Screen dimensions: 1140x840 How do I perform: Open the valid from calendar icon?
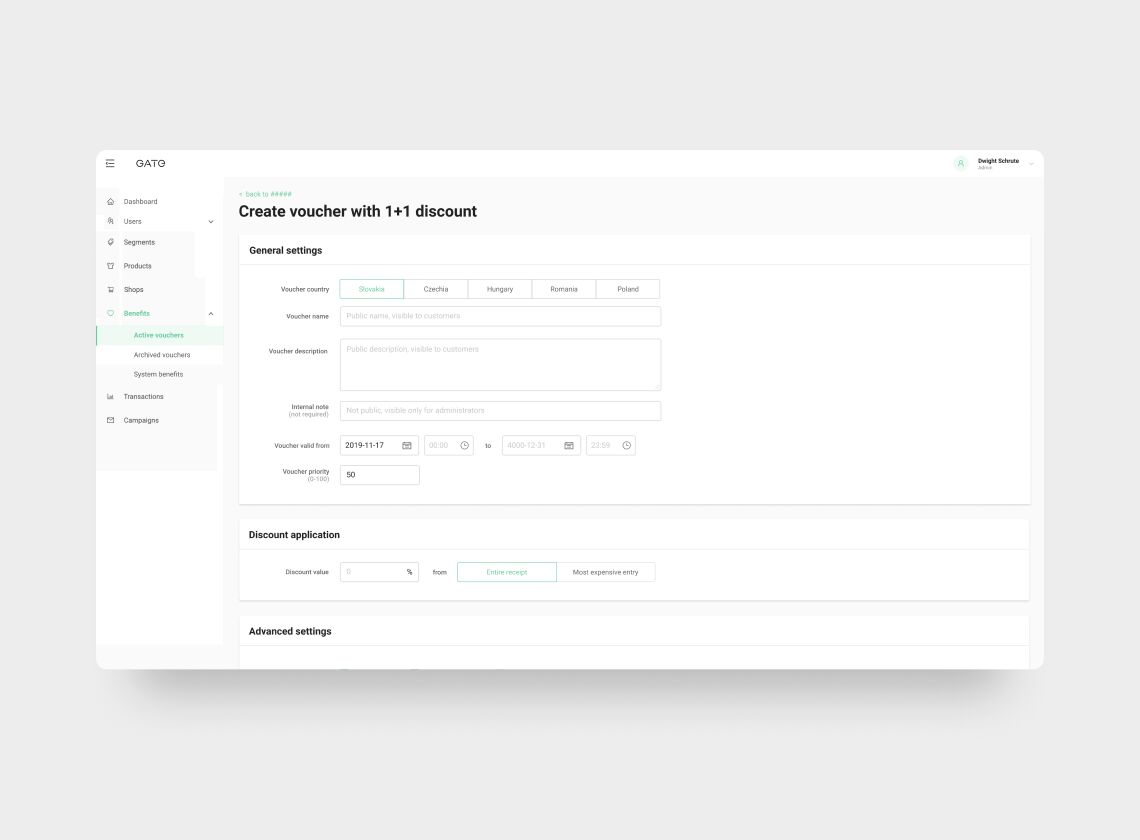(x=407, y=445)
